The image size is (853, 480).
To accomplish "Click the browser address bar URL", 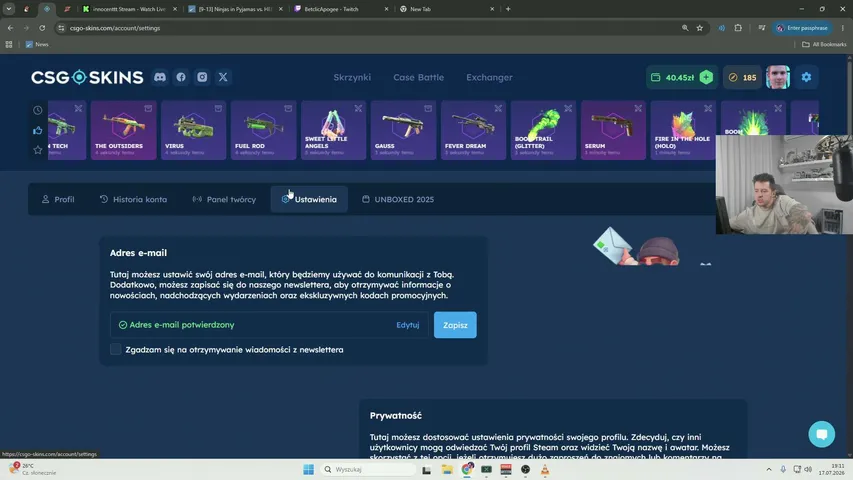I will [115, 28].
